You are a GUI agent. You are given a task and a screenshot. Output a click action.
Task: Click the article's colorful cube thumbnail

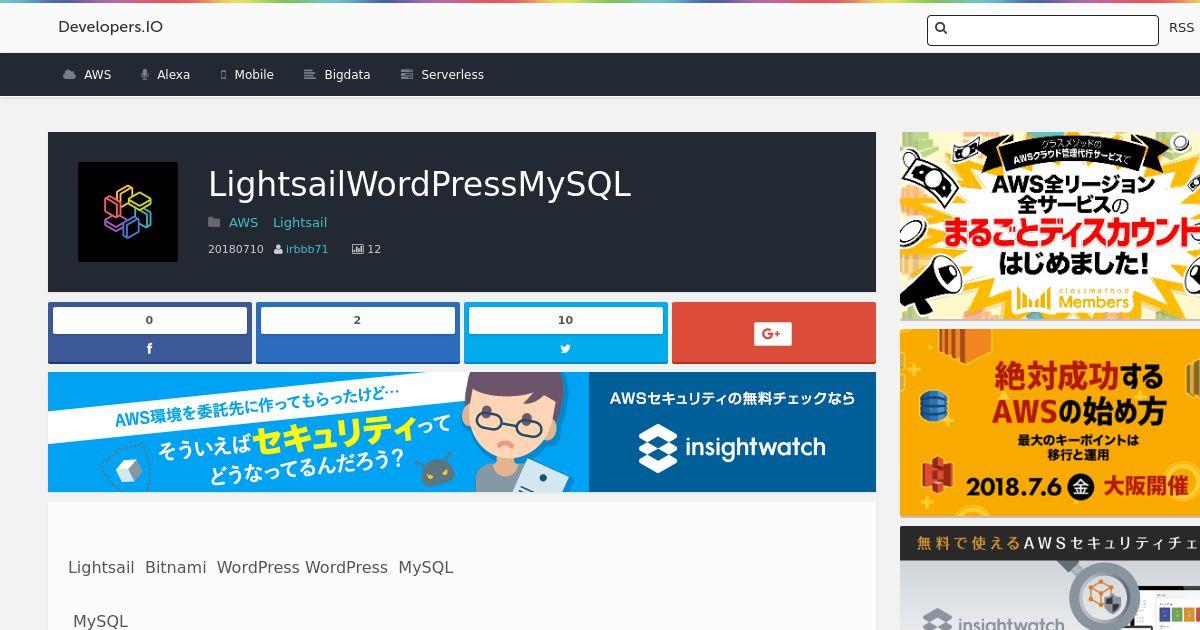coord(128,212)
